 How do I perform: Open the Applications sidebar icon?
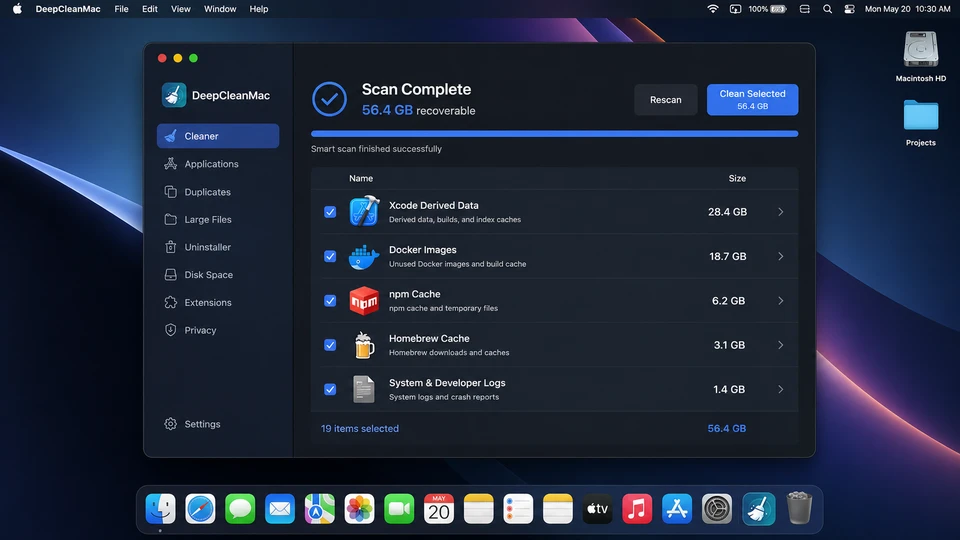coord(171,163)
